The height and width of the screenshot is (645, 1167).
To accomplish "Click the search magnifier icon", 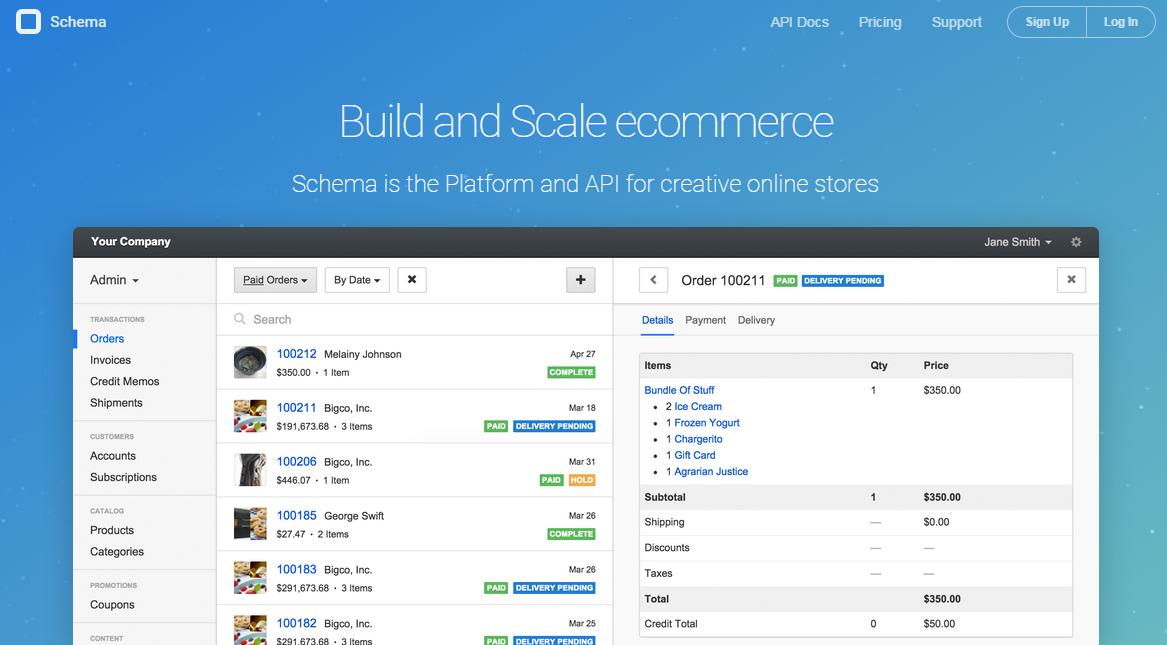I will click(240, 319).
